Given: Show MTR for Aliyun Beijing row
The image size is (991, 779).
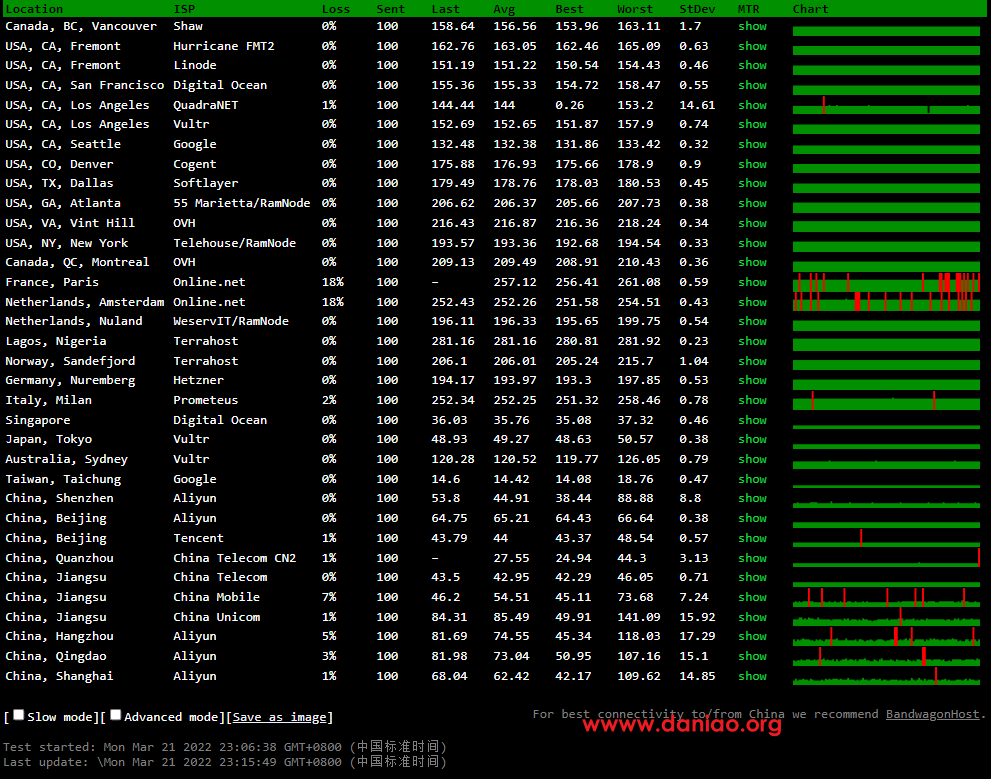Looking at the screenshot, I should pos(752,518).
